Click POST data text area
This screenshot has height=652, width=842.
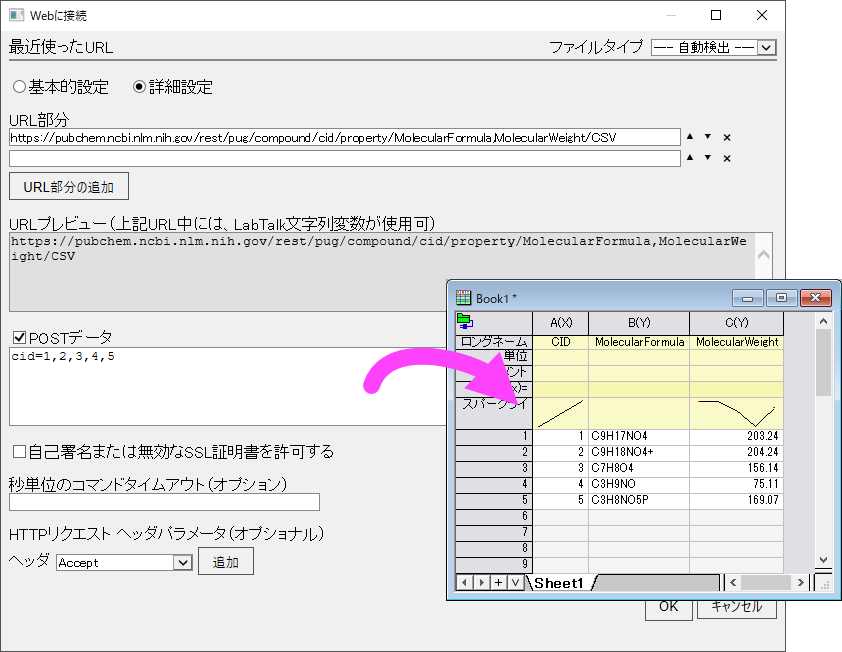(x=228, y=386)
